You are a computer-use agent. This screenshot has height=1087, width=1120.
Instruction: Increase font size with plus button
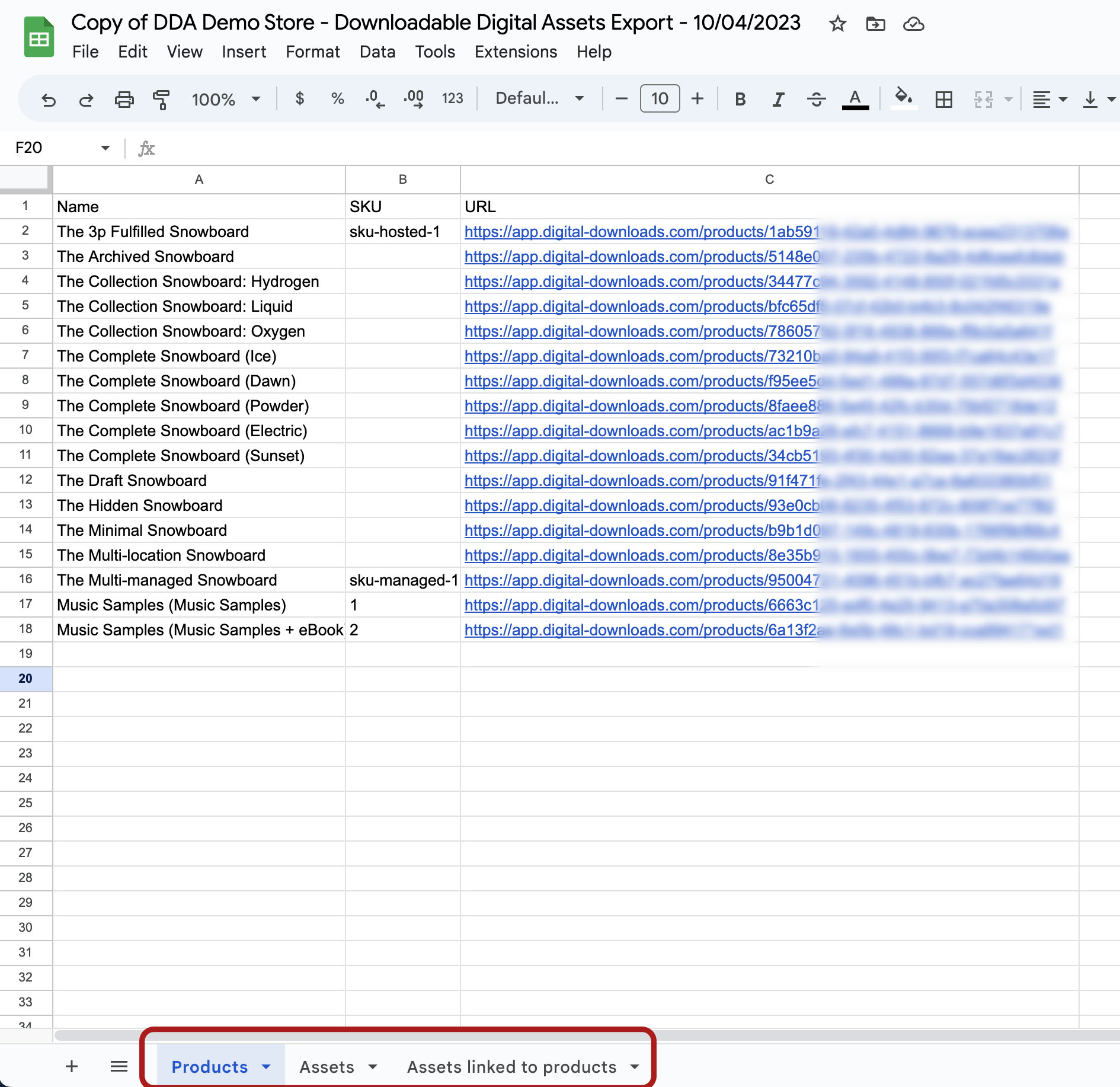point(697,99)
